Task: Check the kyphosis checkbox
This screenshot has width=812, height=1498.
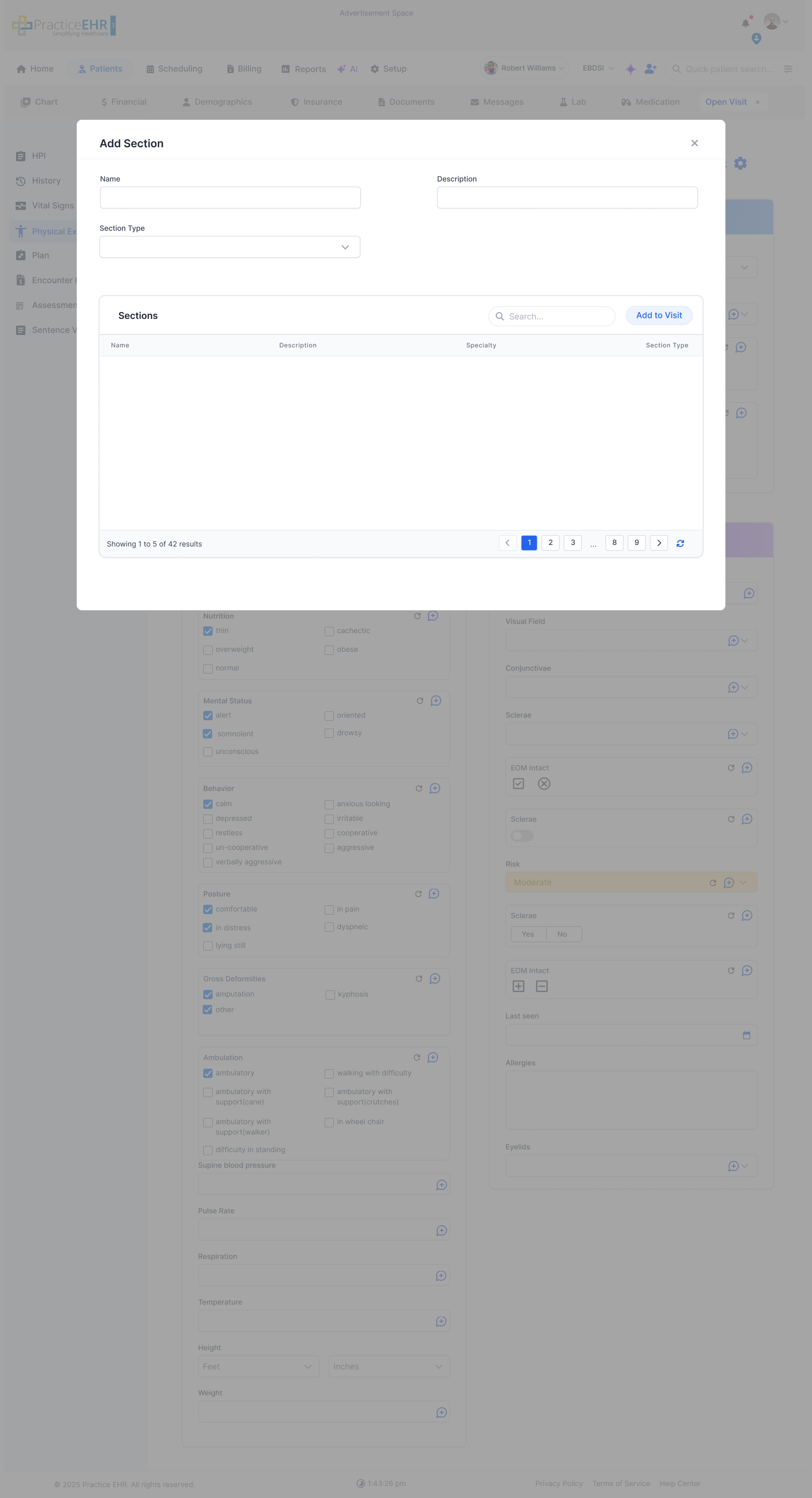Action: coord(330,995)
